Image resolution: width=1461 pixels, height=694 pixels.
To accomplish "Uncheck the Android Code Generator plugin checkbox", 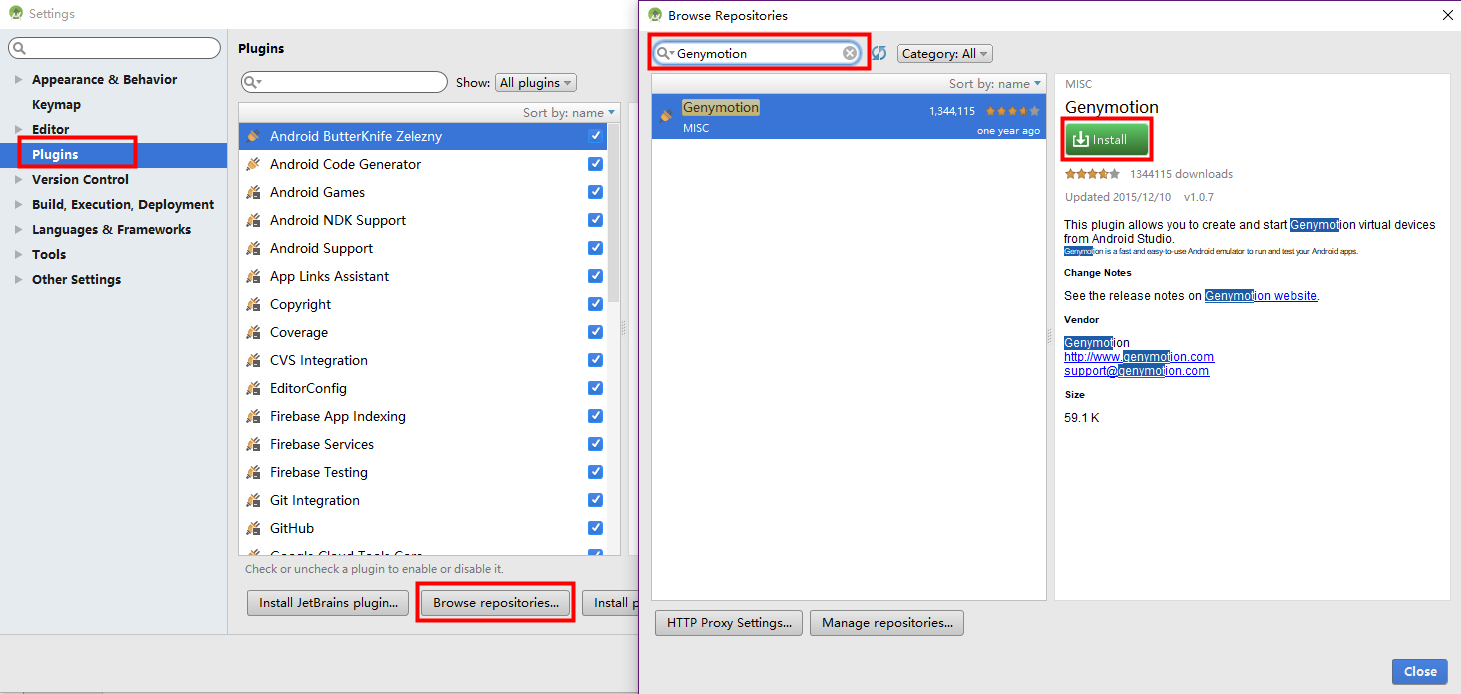I will click(x=595, y=164).
